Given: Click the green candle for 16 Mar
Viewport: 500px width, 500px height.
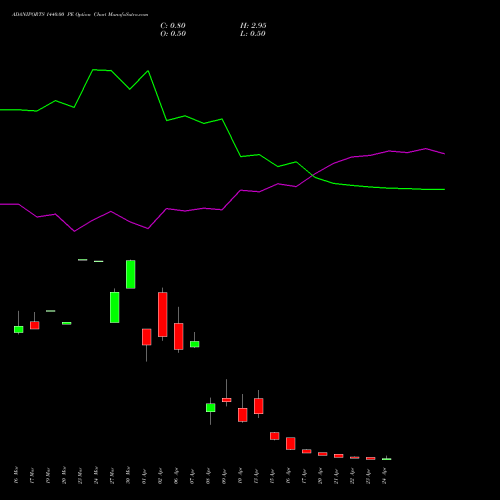Looking at the screenshot, I should click(19, 329).
